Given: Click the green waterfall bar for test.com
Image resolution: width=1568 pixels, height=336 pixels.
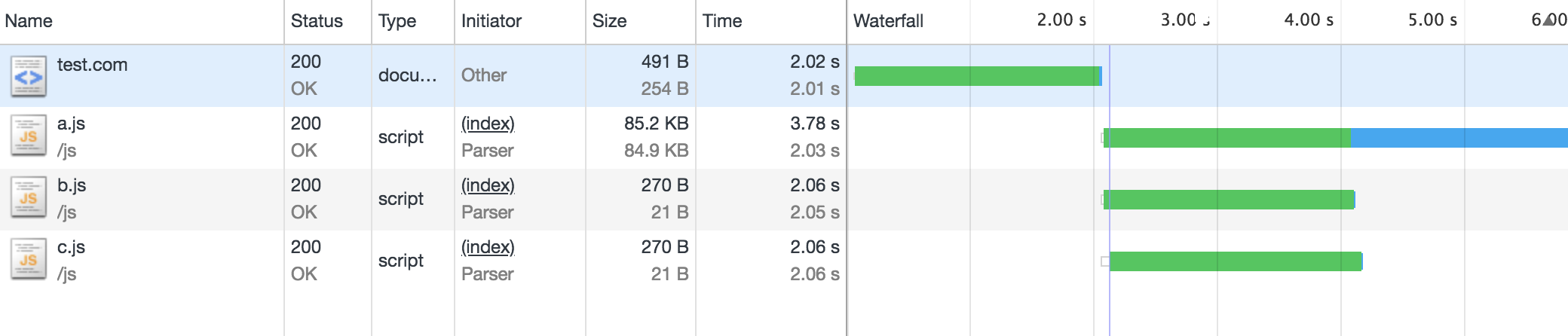Looking at the screenshot, I should pyautogui.click(x=978, y=76).
